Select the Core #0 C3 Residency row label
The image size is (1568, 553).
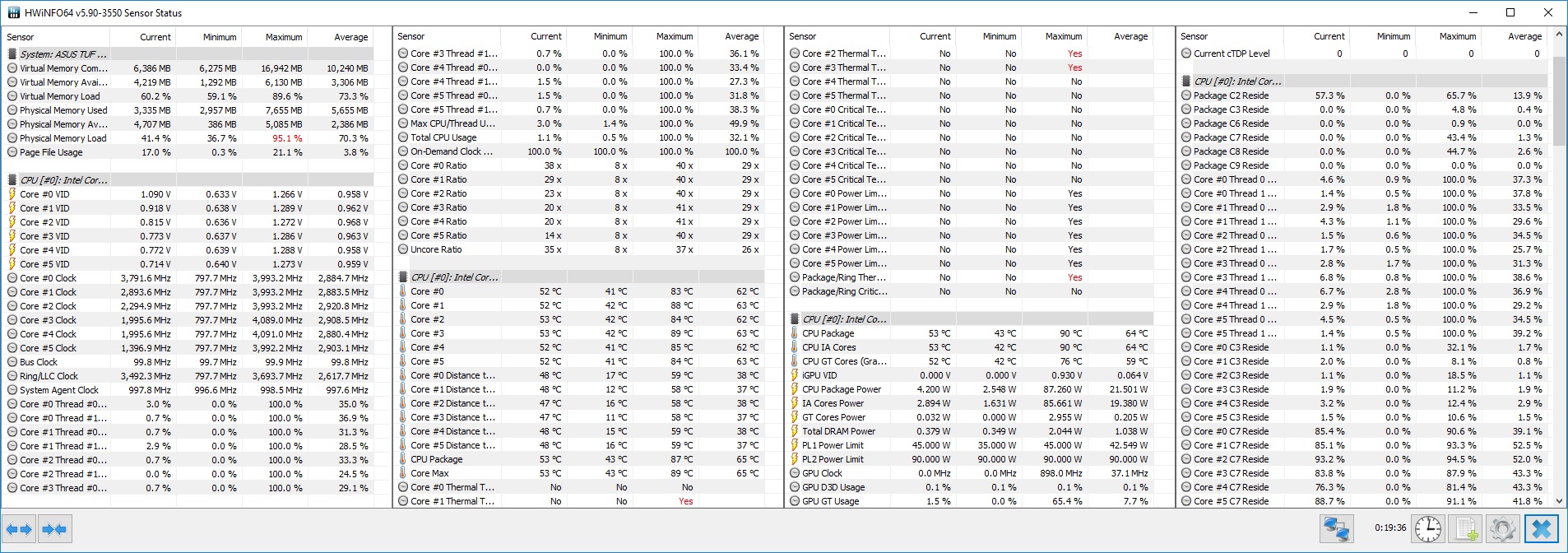[x=1231, y=347]
